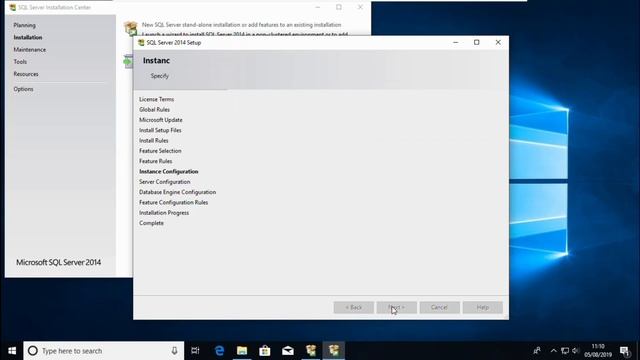This screenshot has width=640, height=360.
Task: Click the Install Rules step
Action: point(153,140)
